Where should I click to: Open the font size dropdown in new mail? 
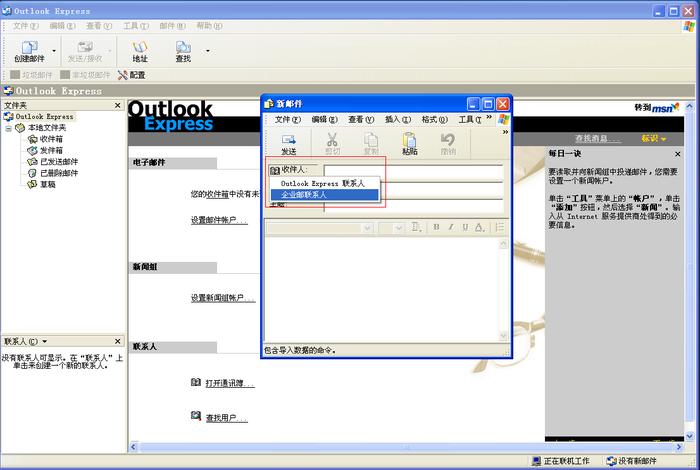click(399, 228)
